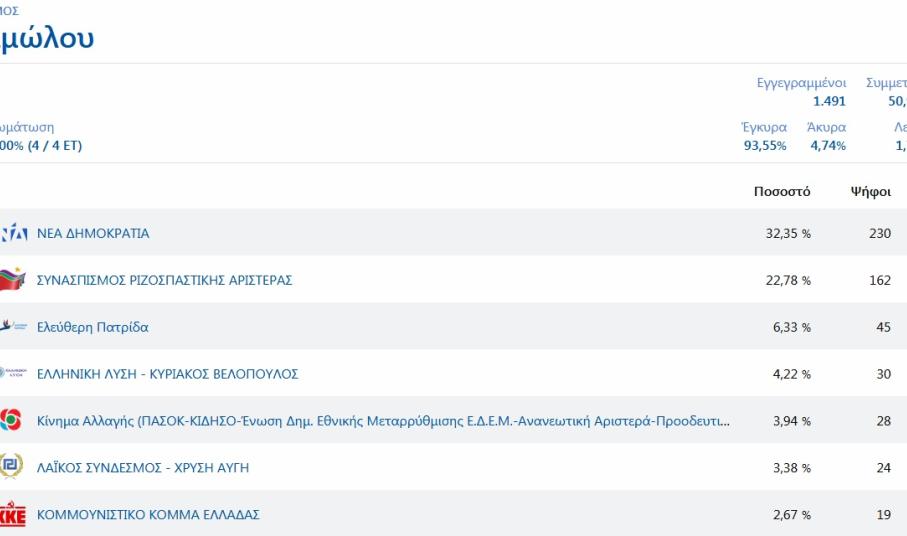Click the 100% (4 / 4 ET) integration text
The image size is (907, 536).
[x=40, y=146]
